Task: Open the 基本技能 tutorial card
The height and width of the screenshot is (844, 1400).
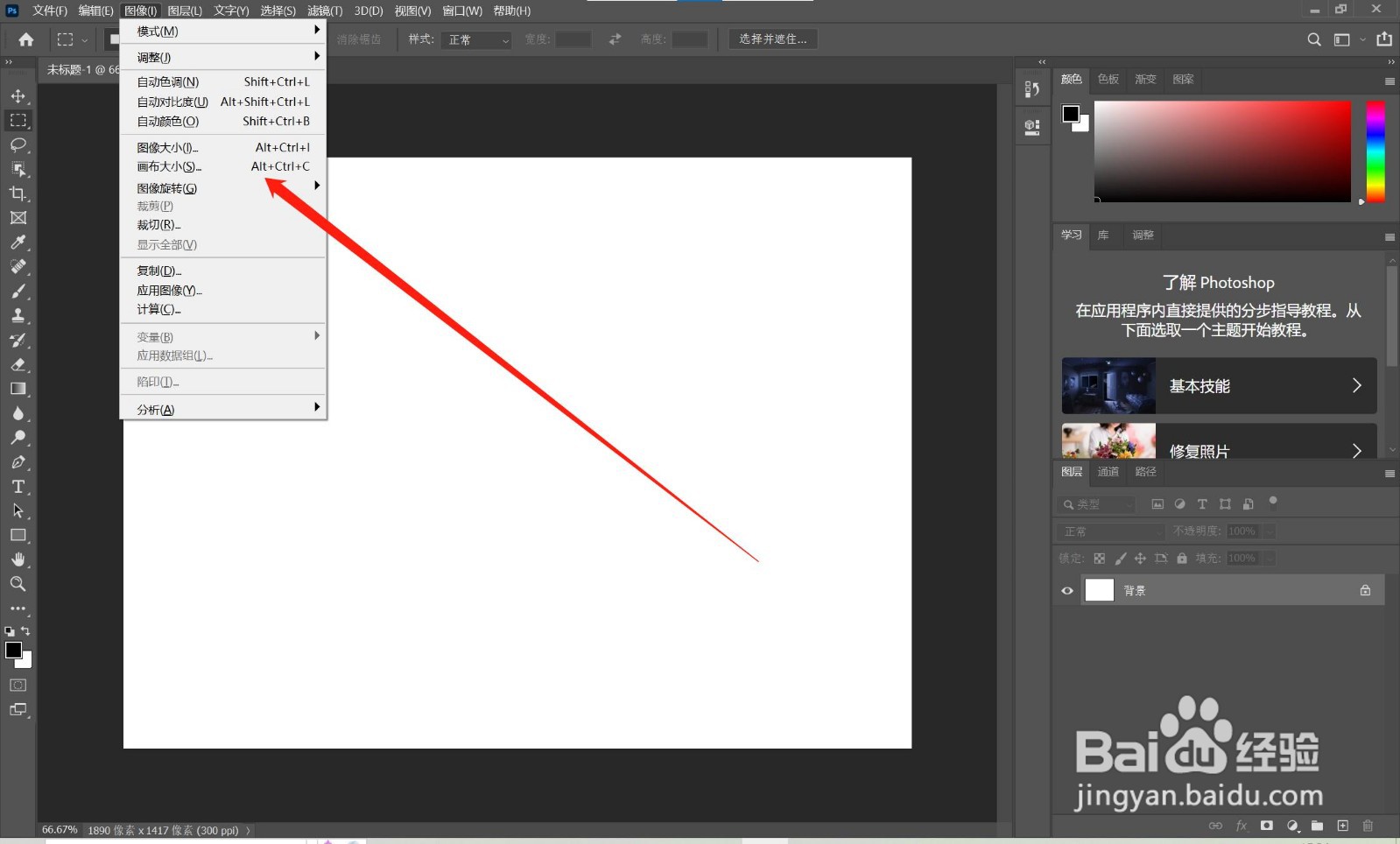Action: pyautogui.click(x=1219, y=385)
